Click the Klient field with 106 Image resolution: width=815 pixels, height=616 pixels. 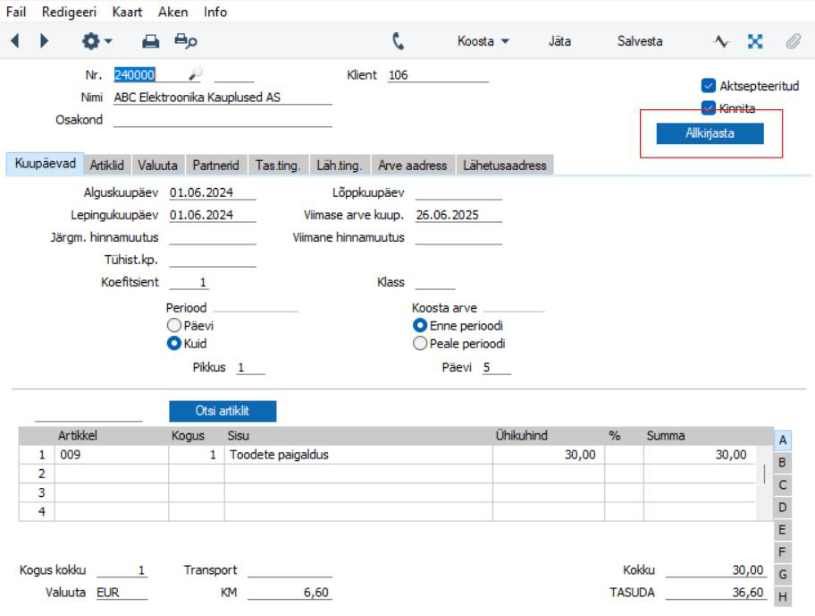click(438, 75)
